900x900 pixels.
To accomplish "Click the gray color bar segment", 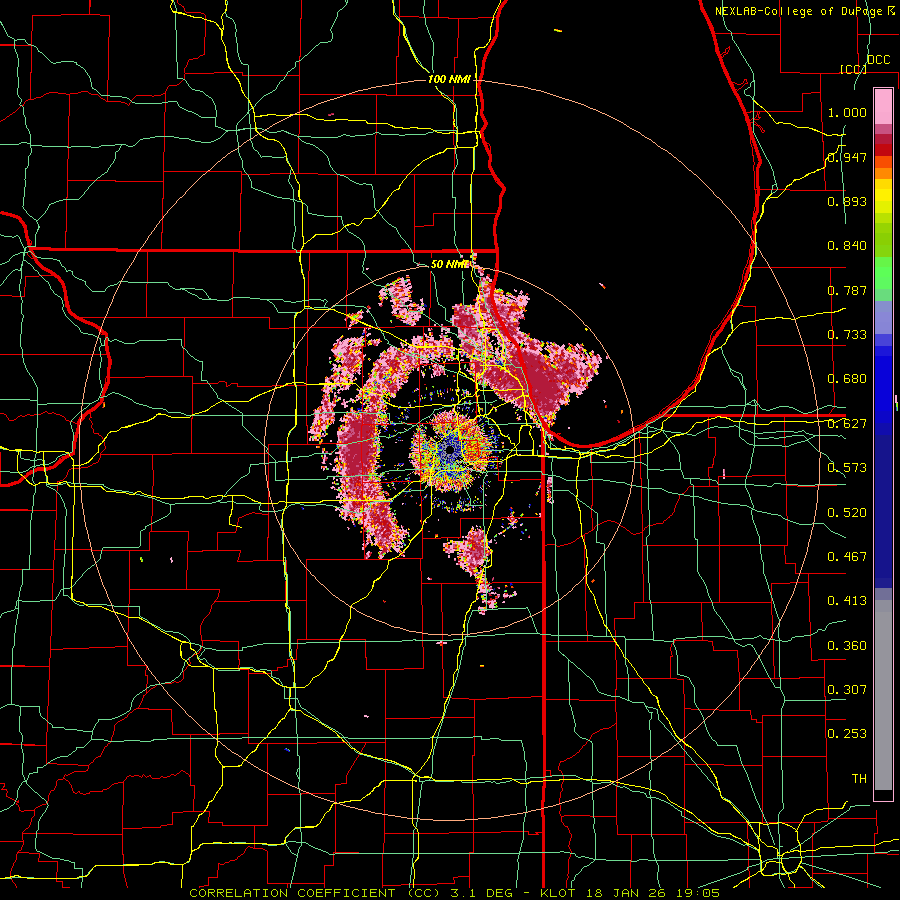I will click(883, 695).
